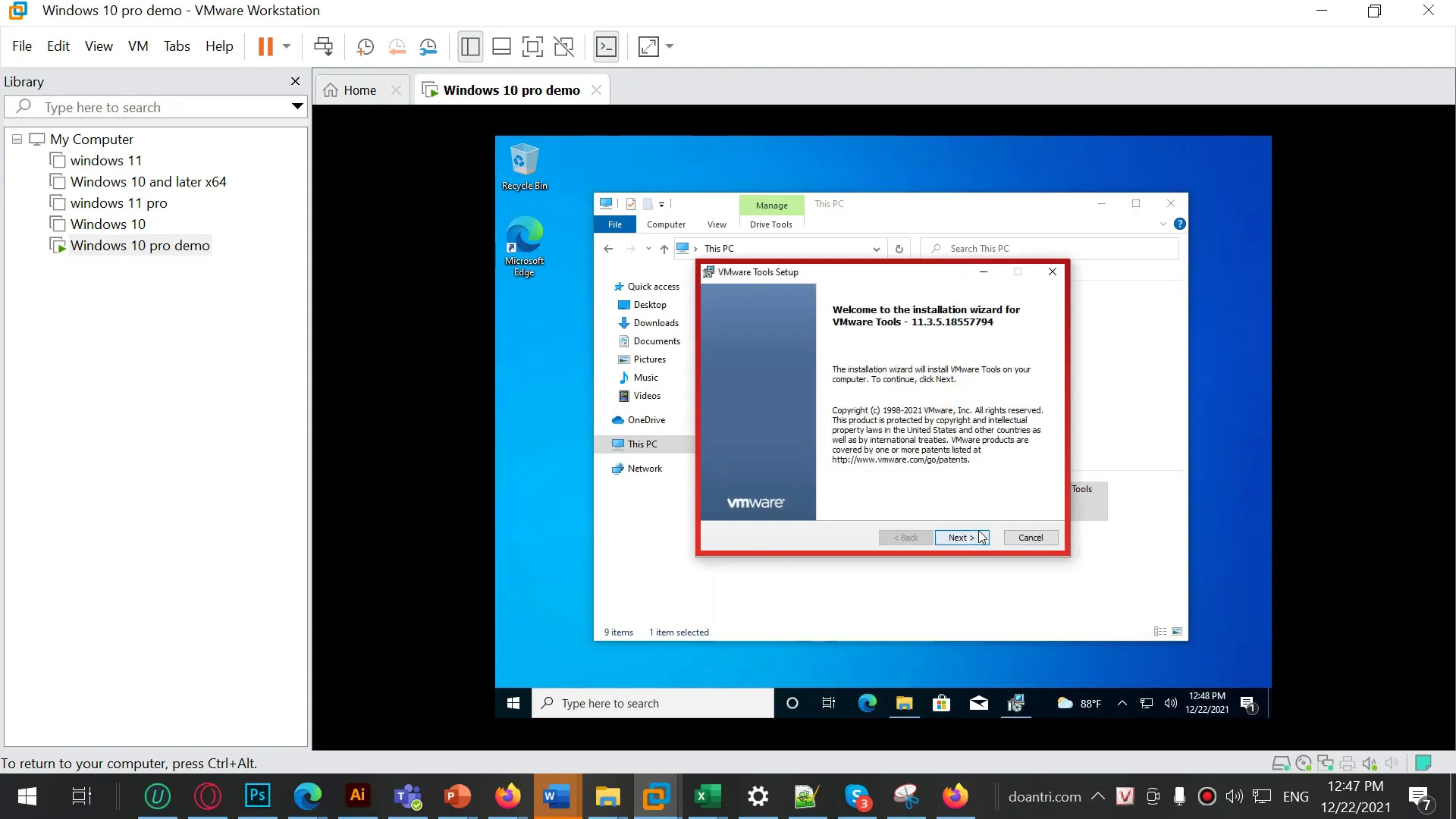Open the Library search dropdown arrow
The image size is (1456, 819).
point(297,107)
